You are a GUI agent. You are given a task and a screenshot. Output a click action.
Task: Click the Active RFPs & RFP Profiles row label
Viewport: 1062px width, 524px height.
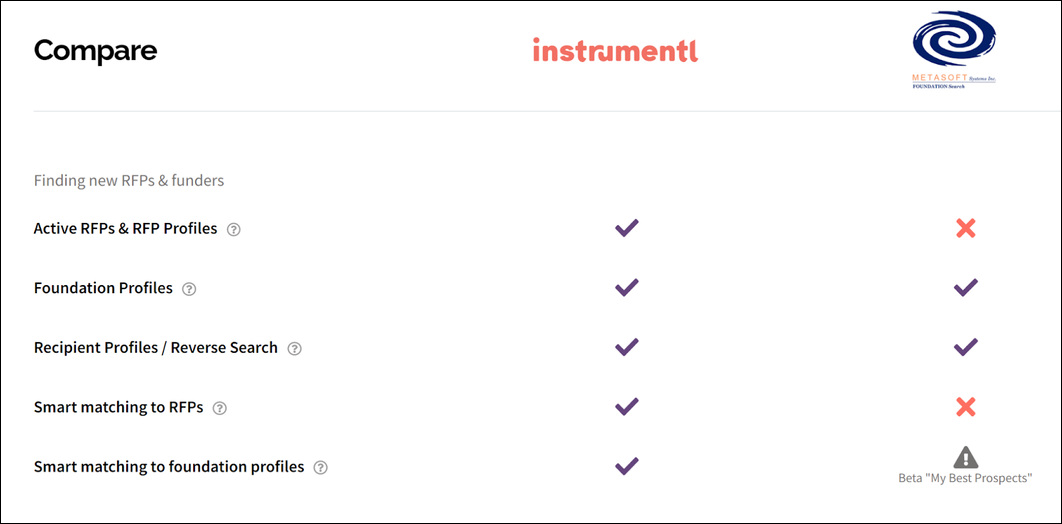click(x=125, y=228)
